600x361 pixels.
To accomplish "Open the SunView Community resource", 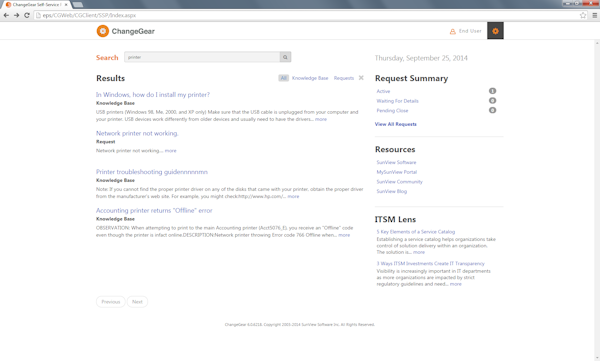I will (x=399, y=182).
